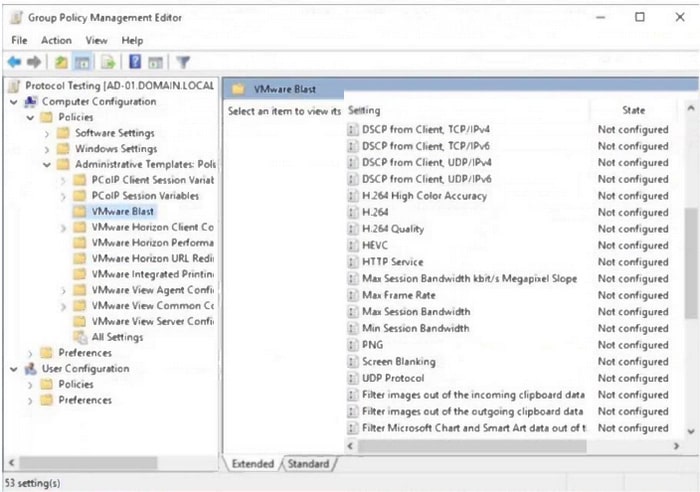The image size is (700, 492).
Task: Expand Preferences under Computer Configuration
Action: click(x=32, y=353)
